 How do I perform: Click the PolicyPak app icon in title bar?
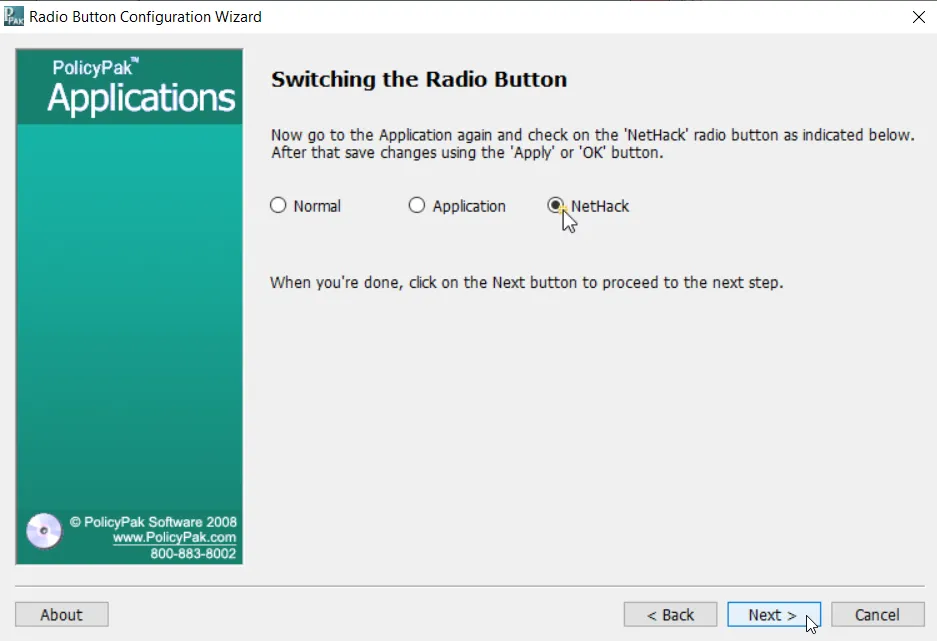pyautogui.click(x=13, y=16)
